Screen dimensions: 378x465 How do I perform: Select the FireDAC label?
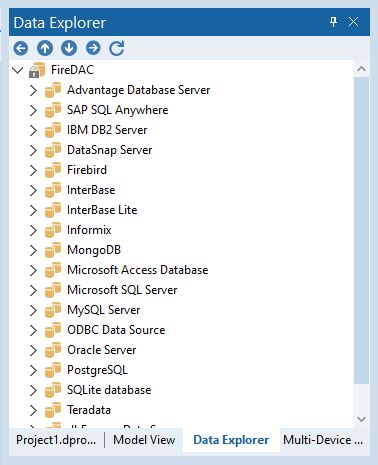(x=72, y=70)
